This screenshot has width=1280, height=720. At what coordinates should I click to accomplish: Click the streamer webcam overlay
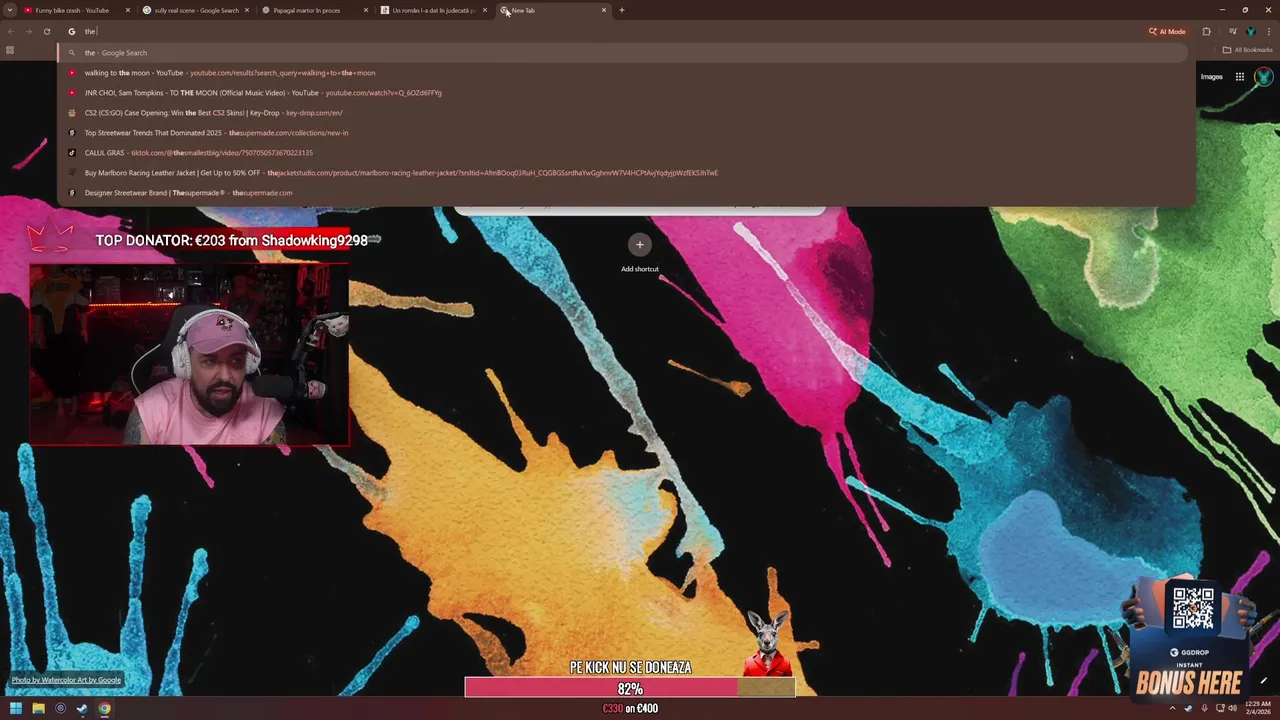point(189,355)
